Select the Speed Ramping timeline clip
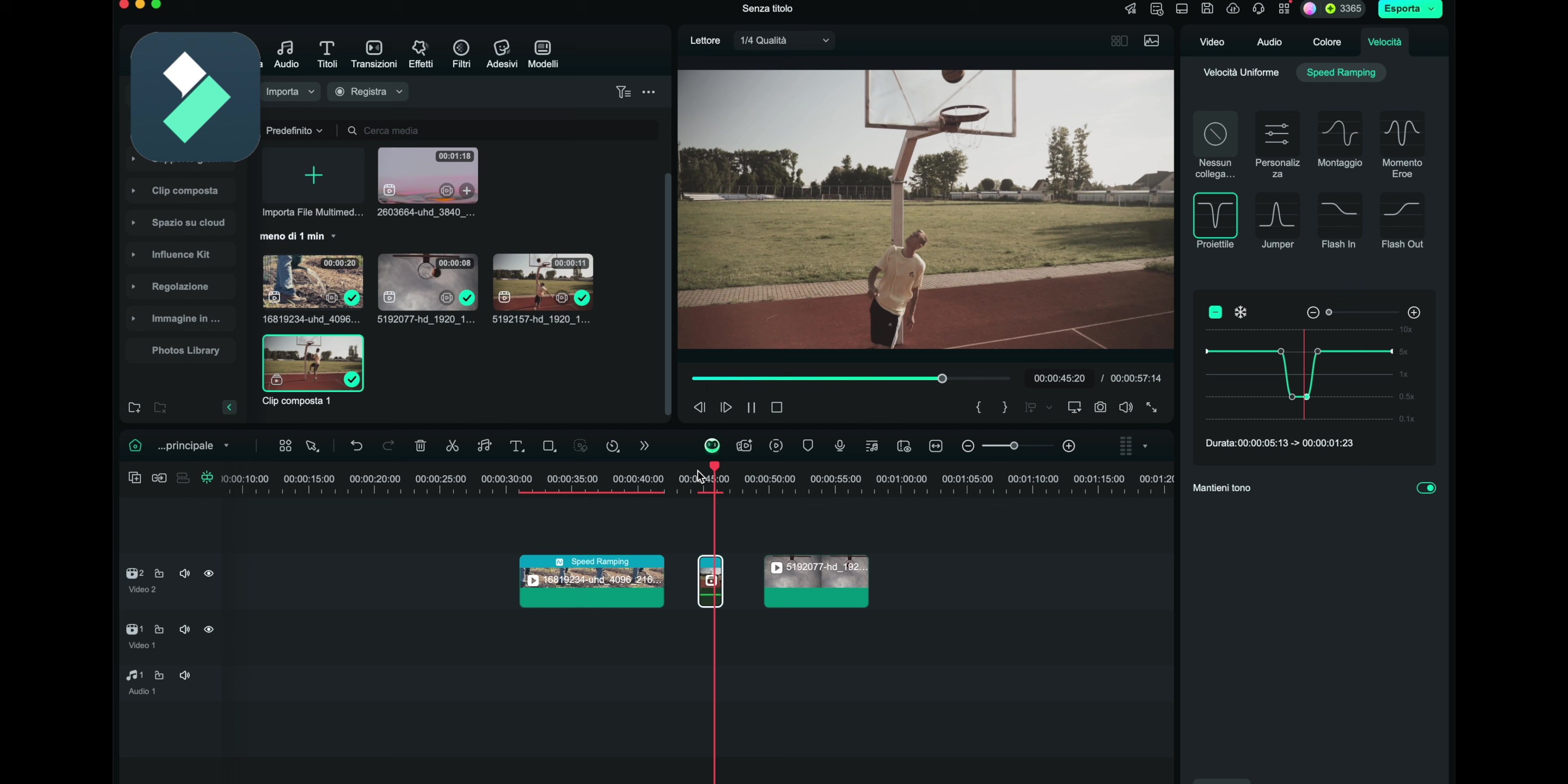 click(591, 581)
